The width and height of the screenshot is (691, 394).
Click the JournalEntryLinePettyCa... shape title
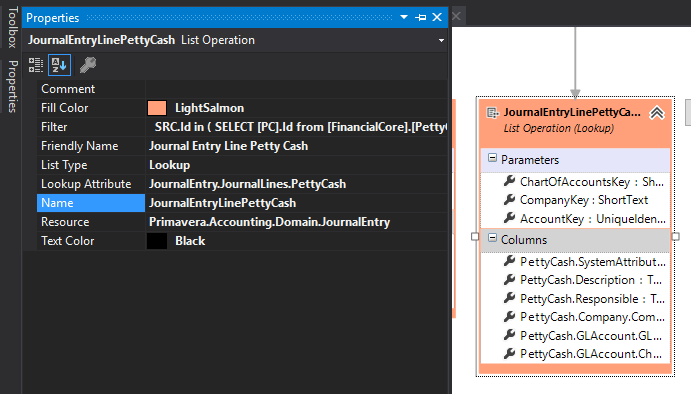[x=572, y=112]
